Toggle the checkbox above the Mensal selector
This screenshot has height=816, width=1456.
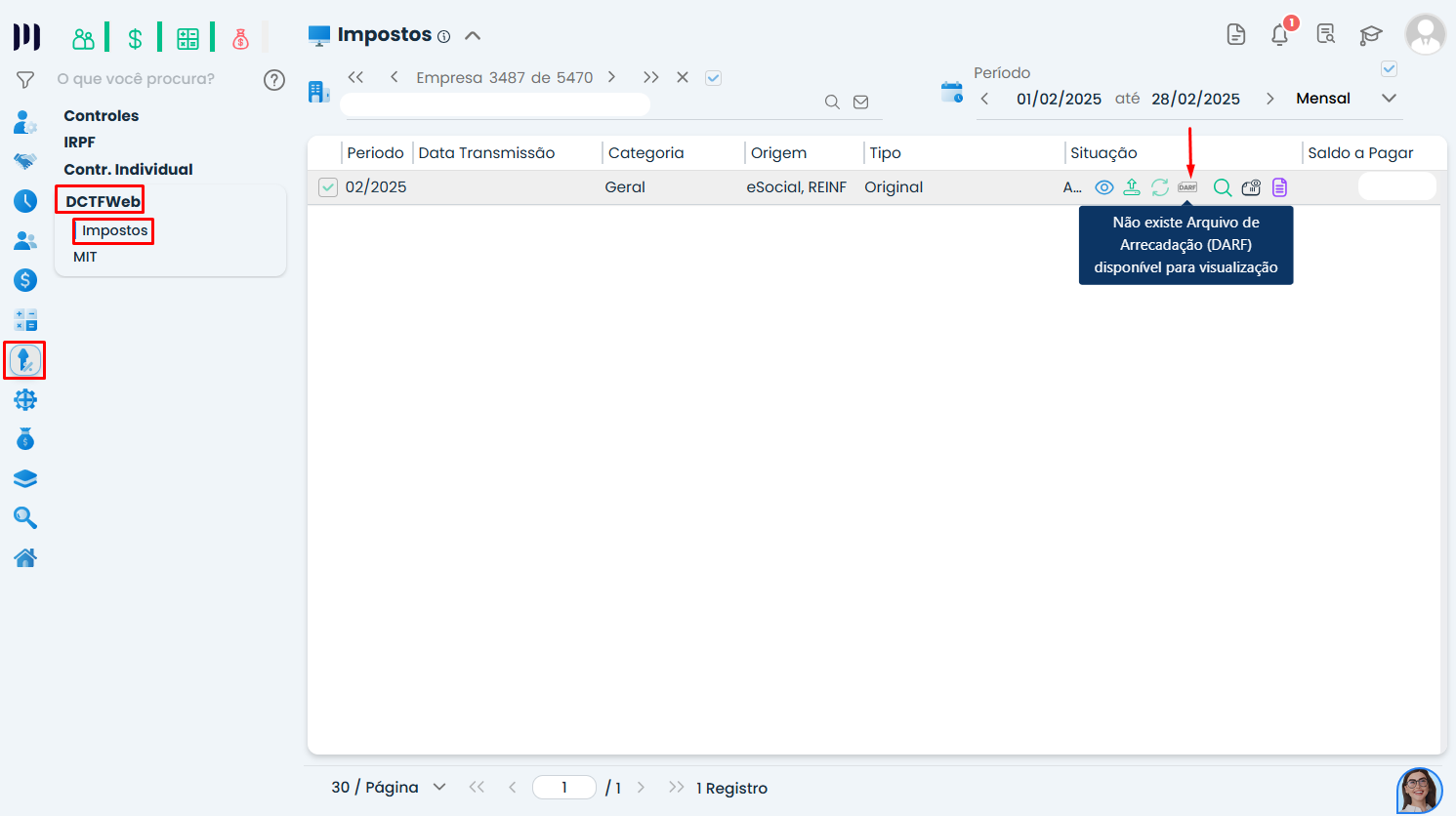click(x=1390, y=69)
